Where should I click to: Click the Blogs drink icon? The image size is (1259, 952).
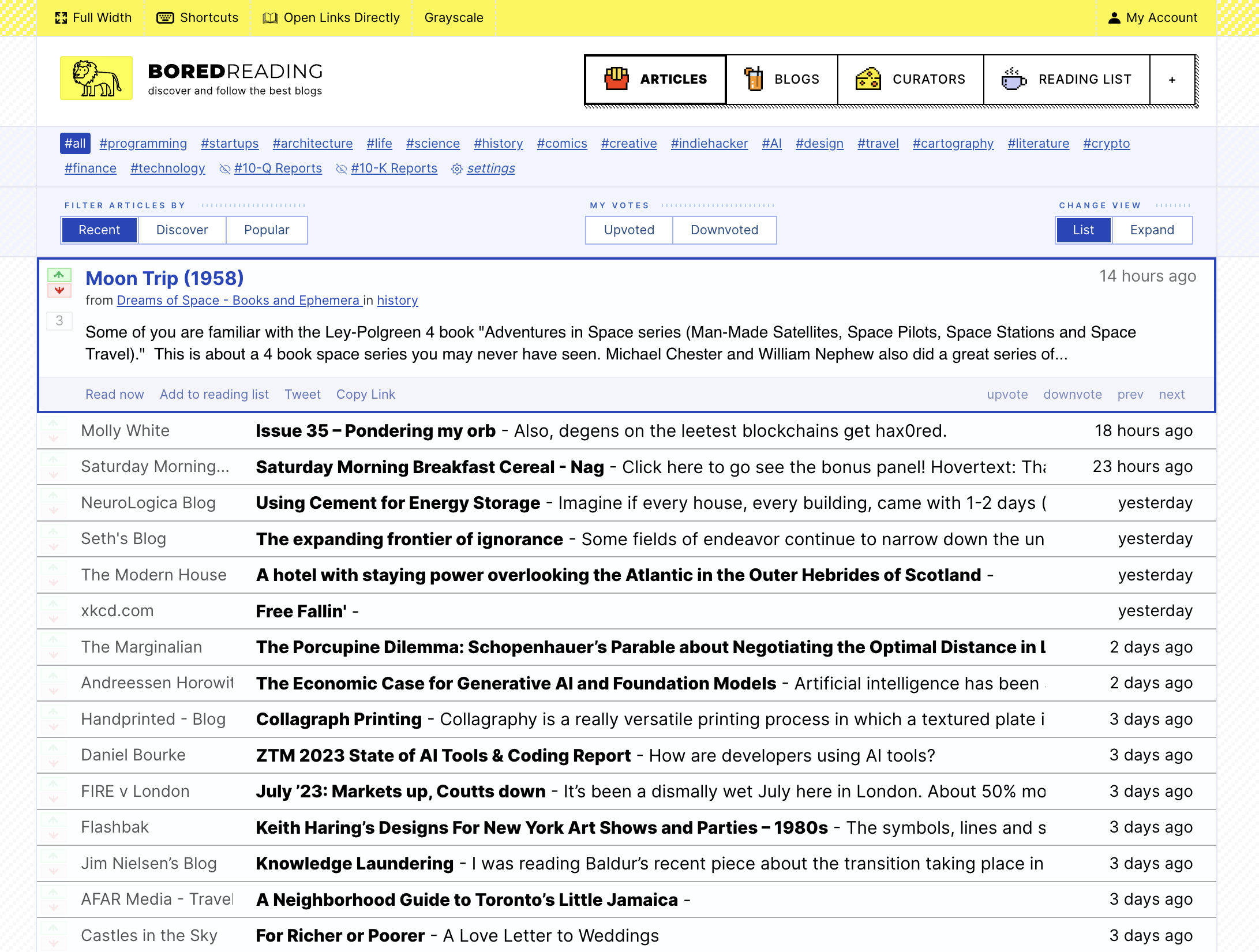click(x=753, y=79)
